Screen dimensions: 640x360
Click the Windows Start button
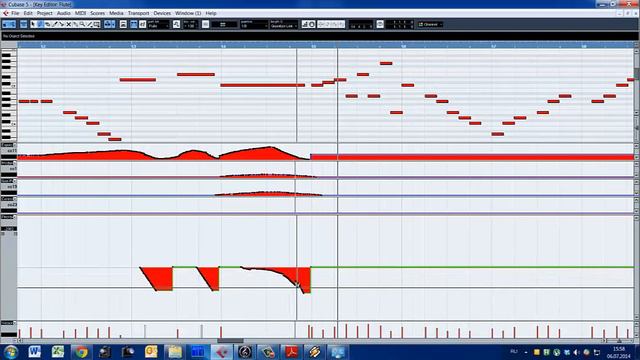tap(11, 352)
